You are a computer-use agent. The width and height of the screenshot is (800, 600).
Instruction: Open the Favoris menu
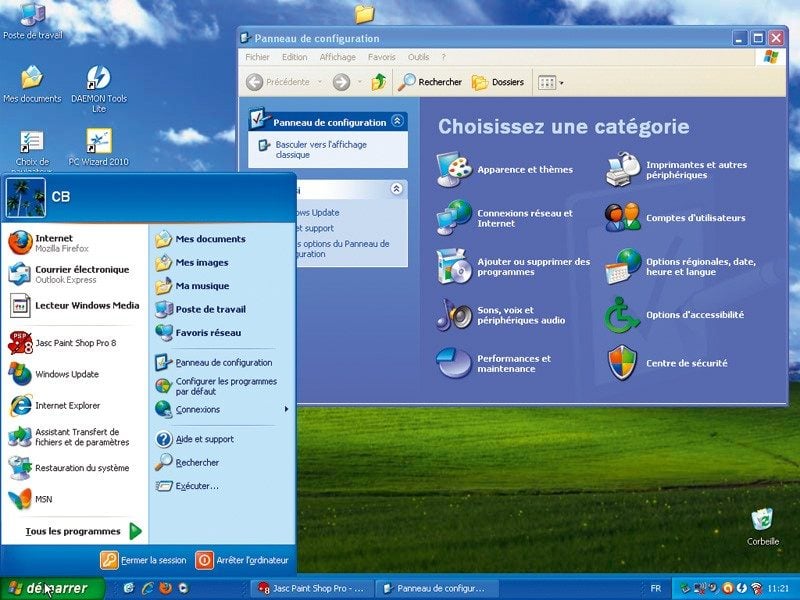[382, 57]
